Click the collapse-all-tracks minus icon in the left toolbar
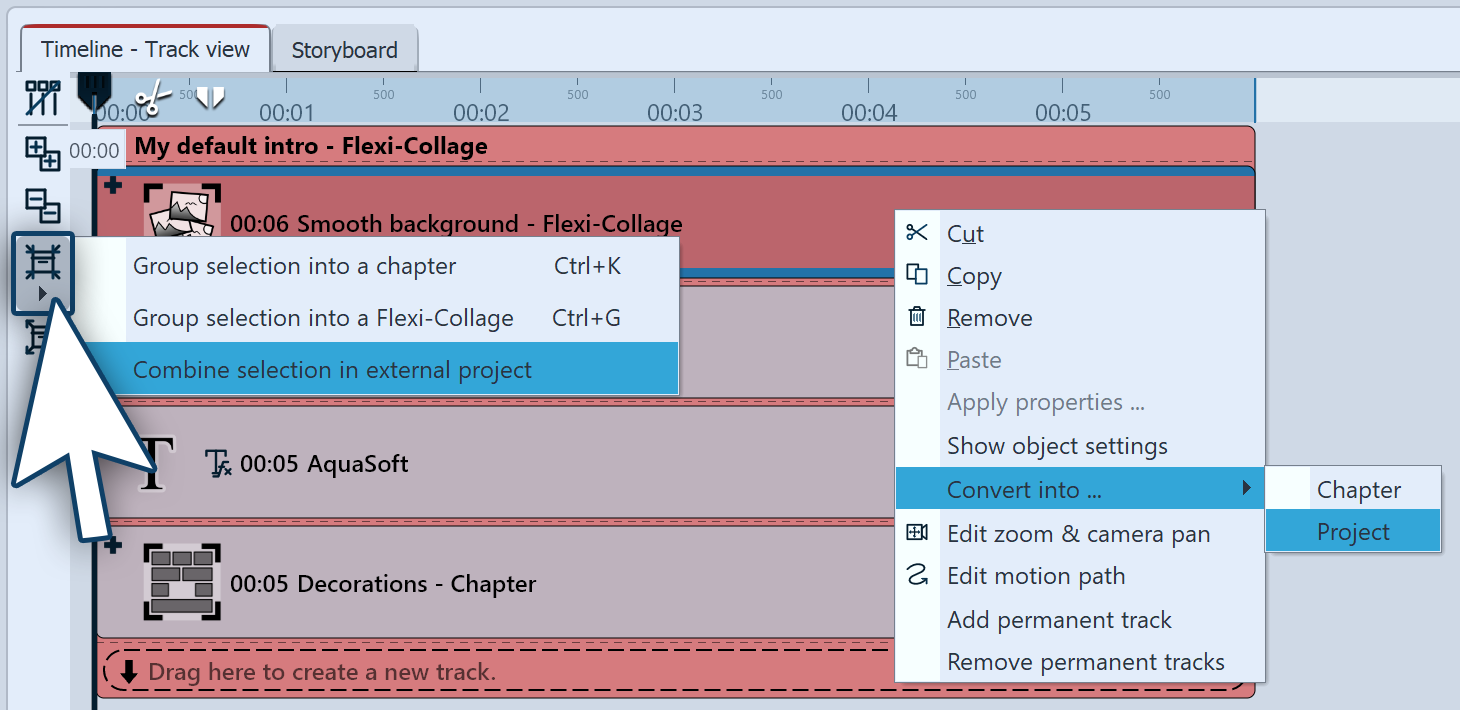Screen dimensions: 1460x710 coord(42,207)
